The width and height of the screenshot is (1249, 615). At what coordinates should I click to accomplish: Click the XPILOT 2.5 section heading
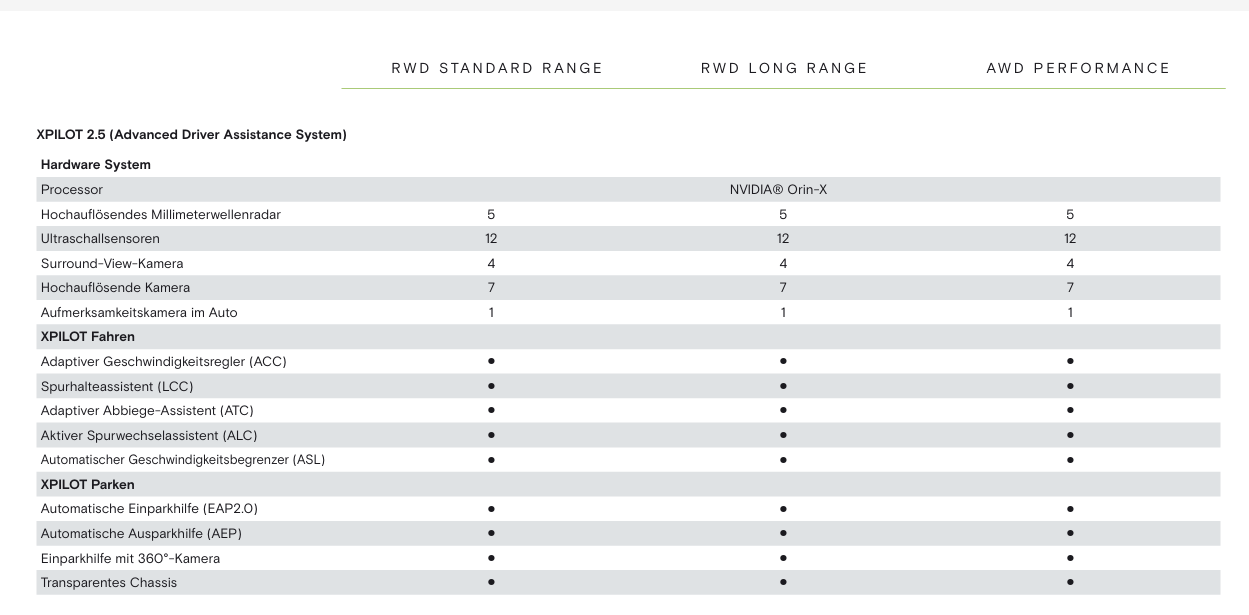191,135
